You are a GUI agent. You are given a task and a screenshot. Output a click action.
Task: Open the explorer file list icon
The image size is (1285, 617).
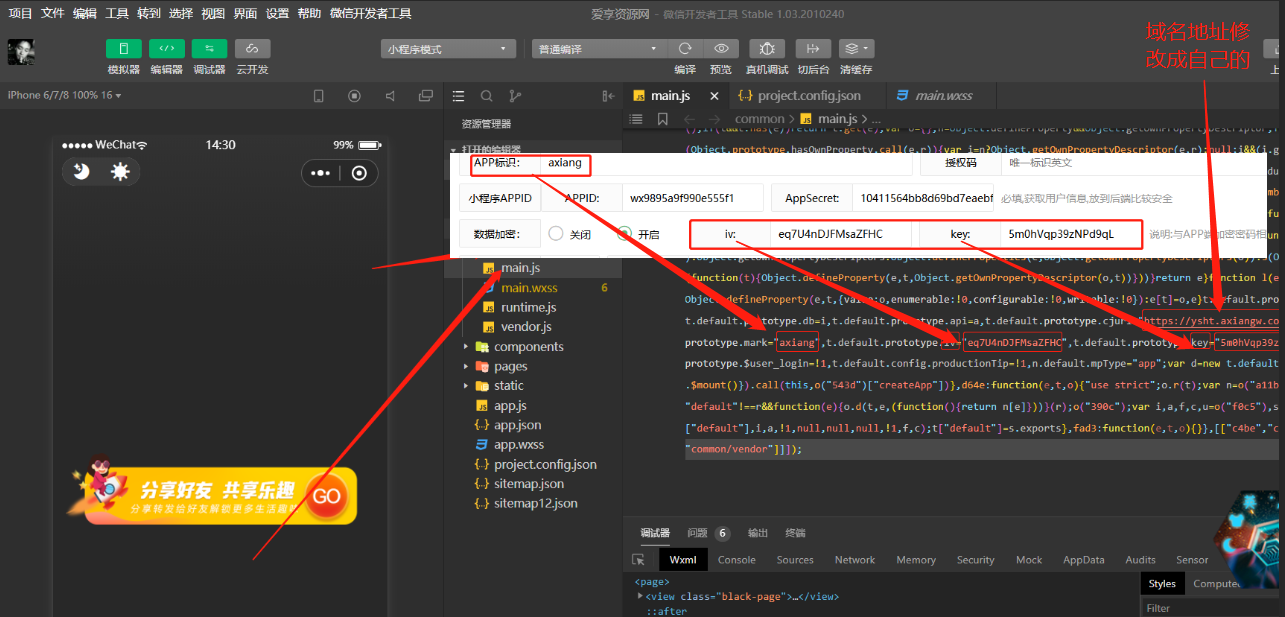click(x=458, y=96)
